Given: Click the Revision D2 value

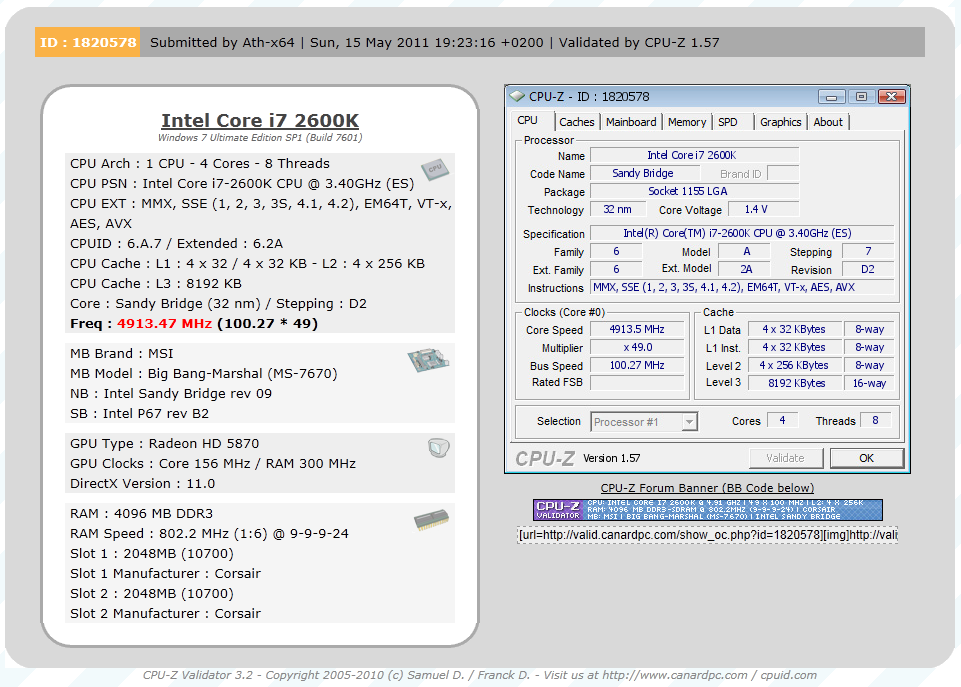Looking at the screenshot, I should 868,270.
